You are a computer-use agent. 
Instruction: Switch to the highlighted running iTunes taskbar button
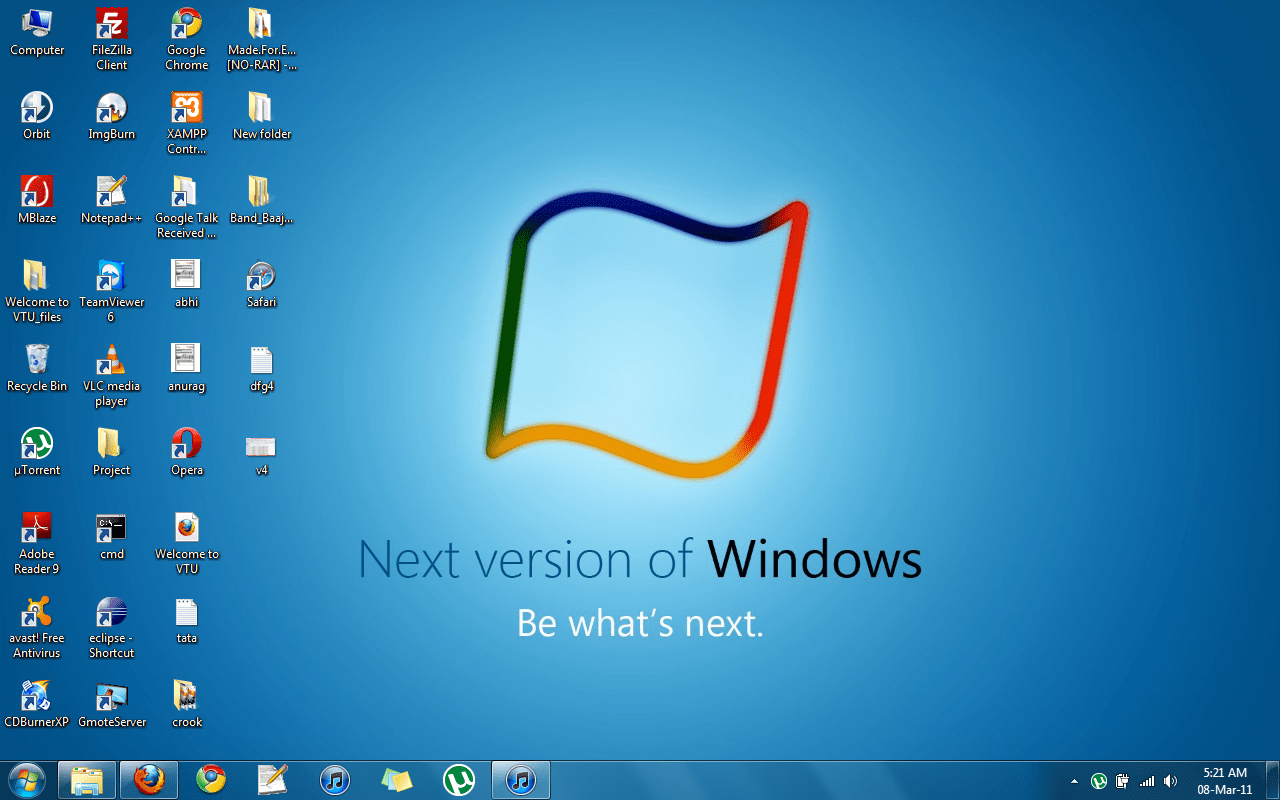click(x=521, y=779)
